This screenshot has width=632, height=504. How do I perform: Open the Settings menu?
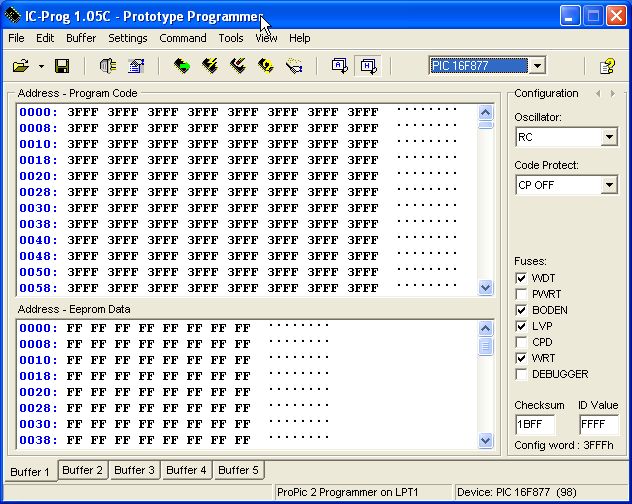127,38
